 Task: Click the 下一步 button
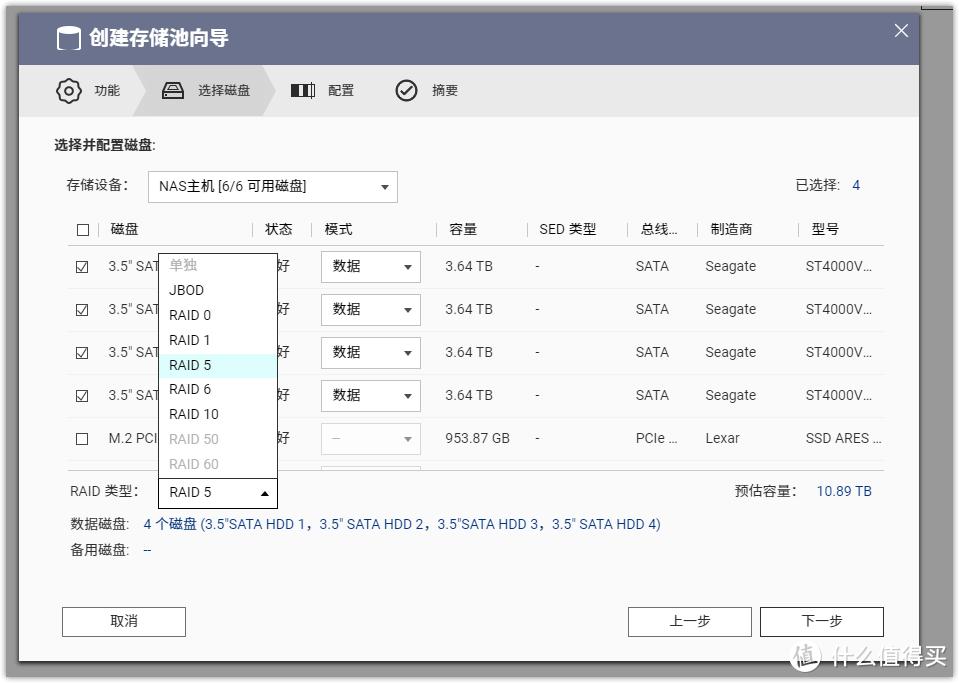pyautogui.click(x=821, y=621)
